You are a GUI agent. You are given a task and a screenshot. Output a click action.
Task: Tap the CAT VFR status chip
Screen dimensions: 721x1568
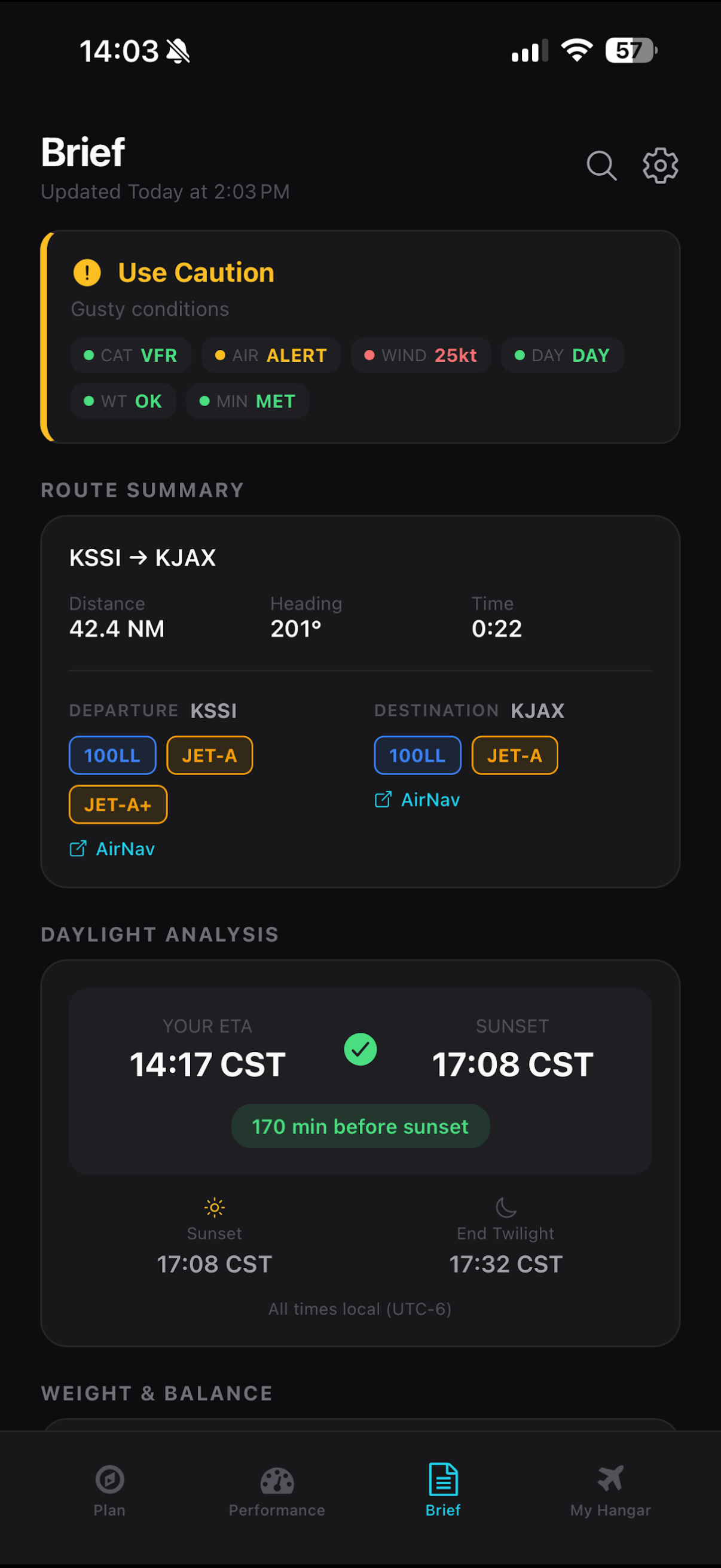[131, 355]
